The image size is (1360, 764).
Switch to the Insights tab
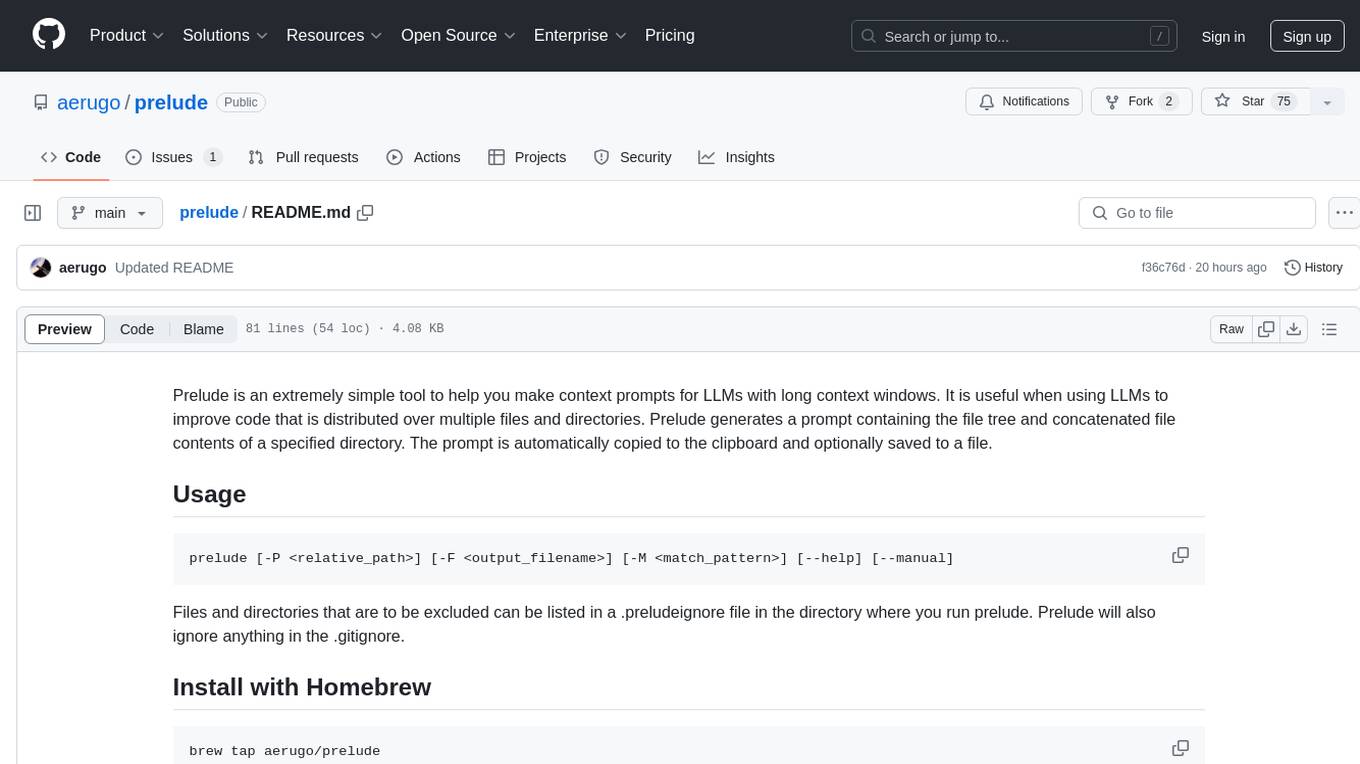tap(736, 157)
